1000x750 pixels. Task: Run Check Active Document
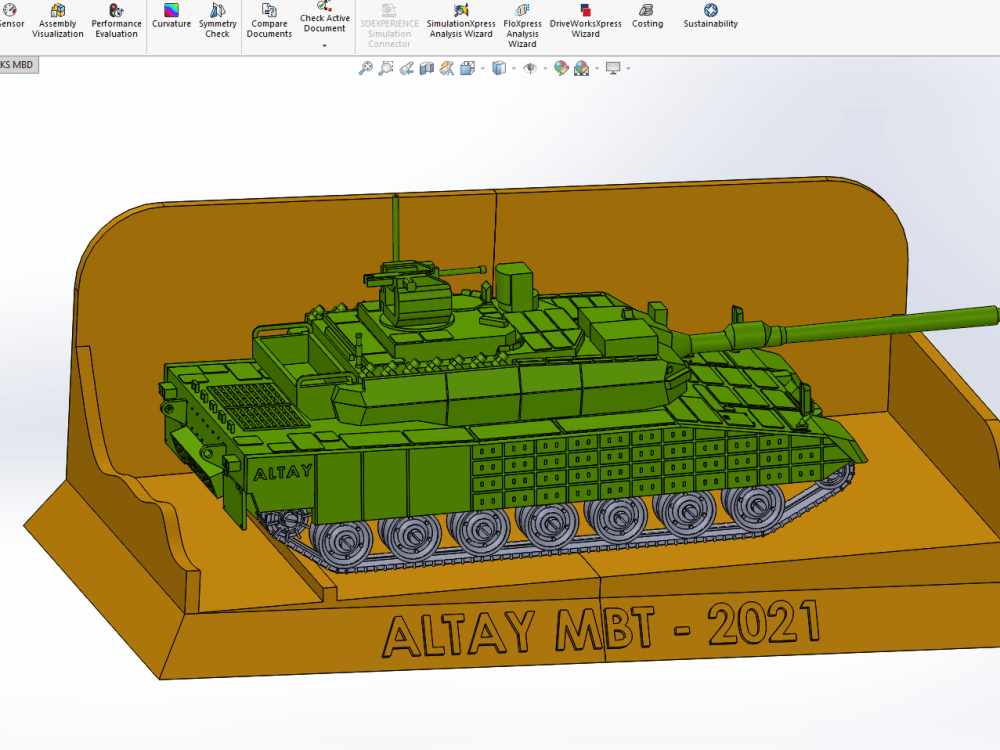(x=325, y=17)
